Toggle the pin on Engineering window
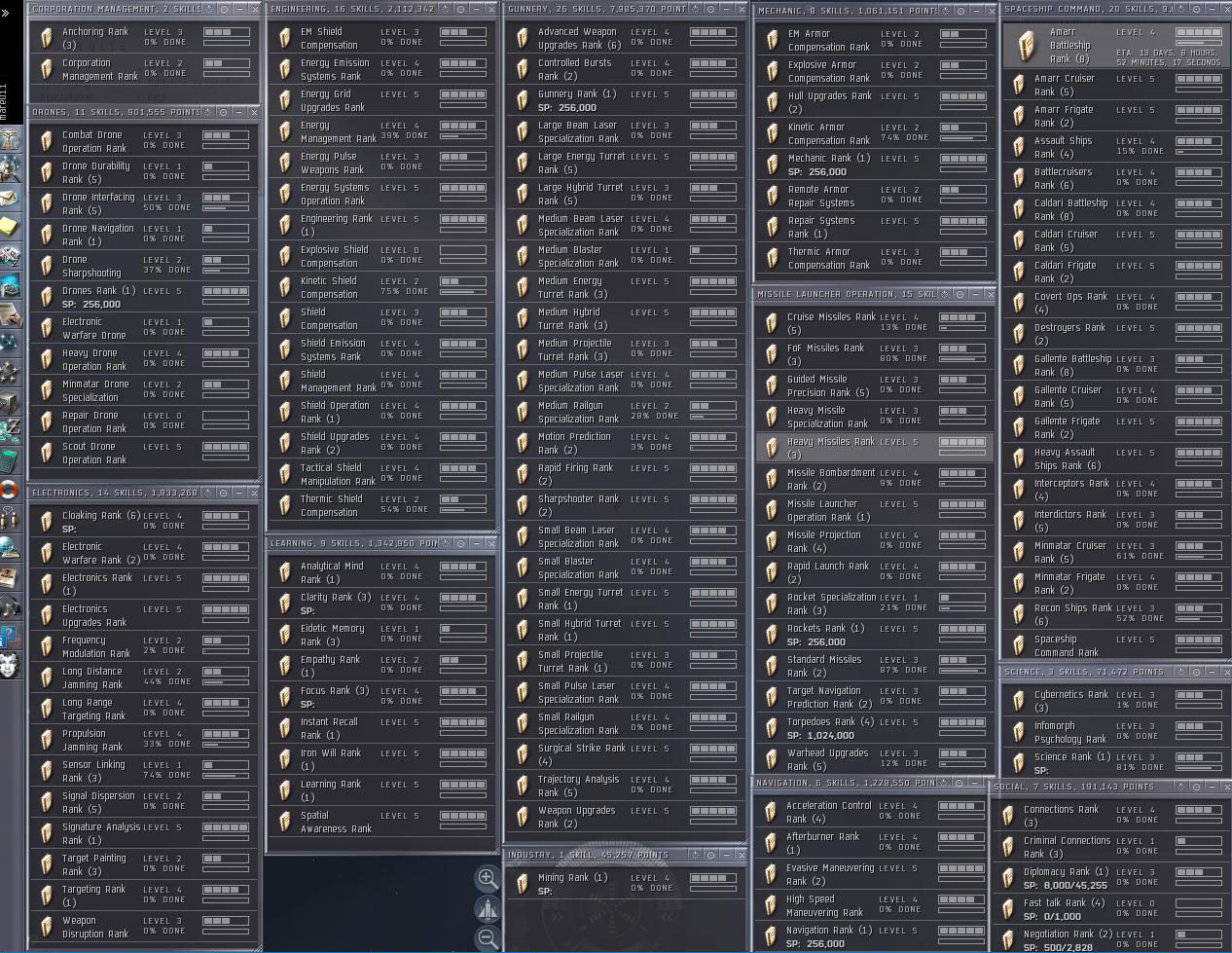This screenshot has width=1232, height=953. coord(447,9)
